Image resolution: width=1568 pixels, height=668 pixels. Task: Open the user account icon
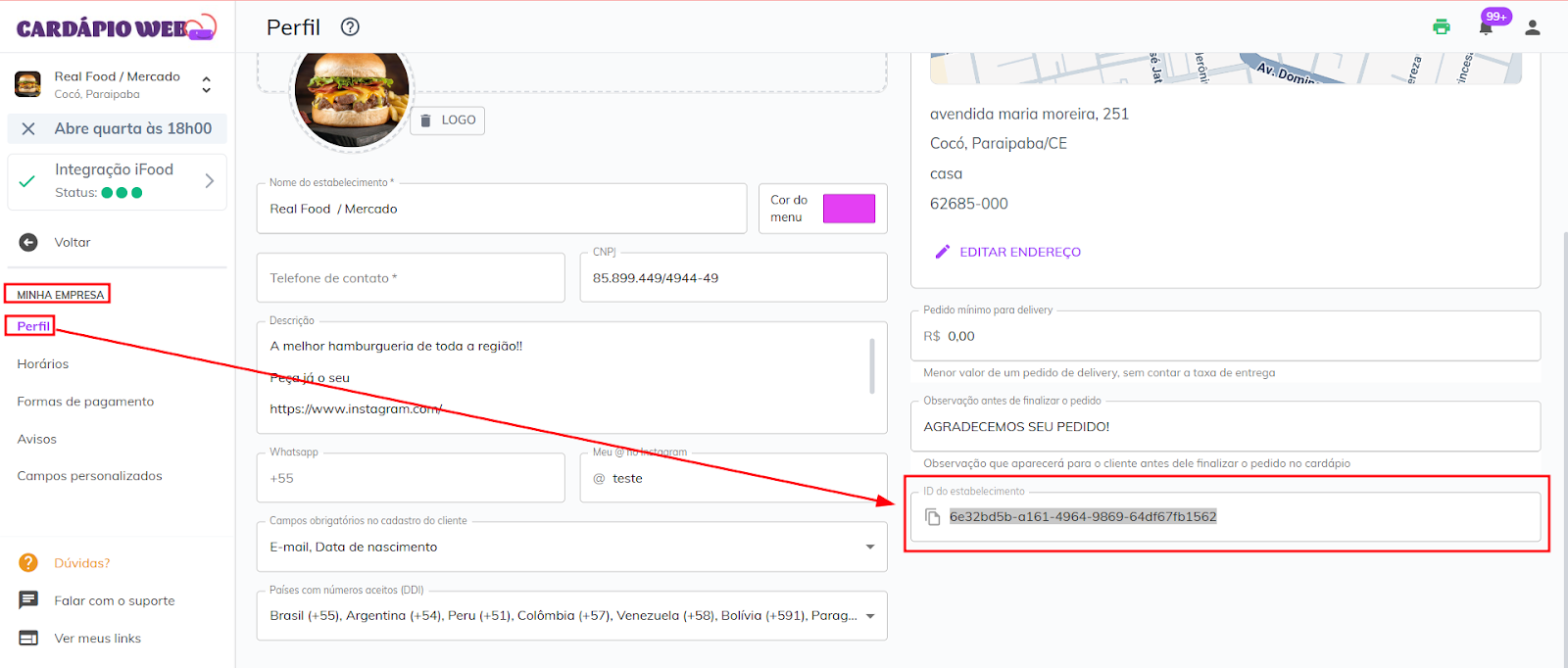[x=1532, y=27]
